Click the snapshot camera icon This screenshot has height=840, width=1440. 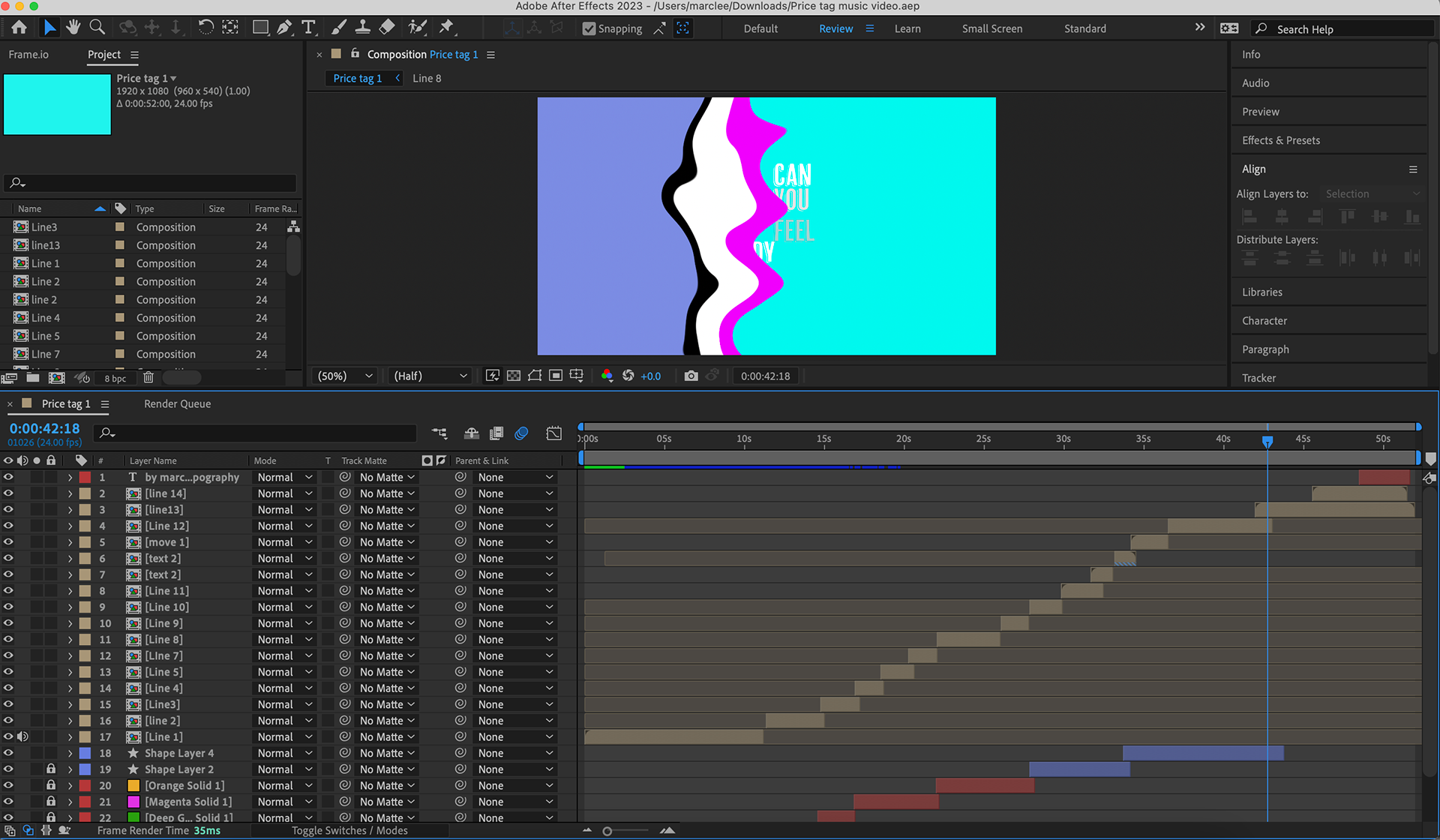(691, 376)
